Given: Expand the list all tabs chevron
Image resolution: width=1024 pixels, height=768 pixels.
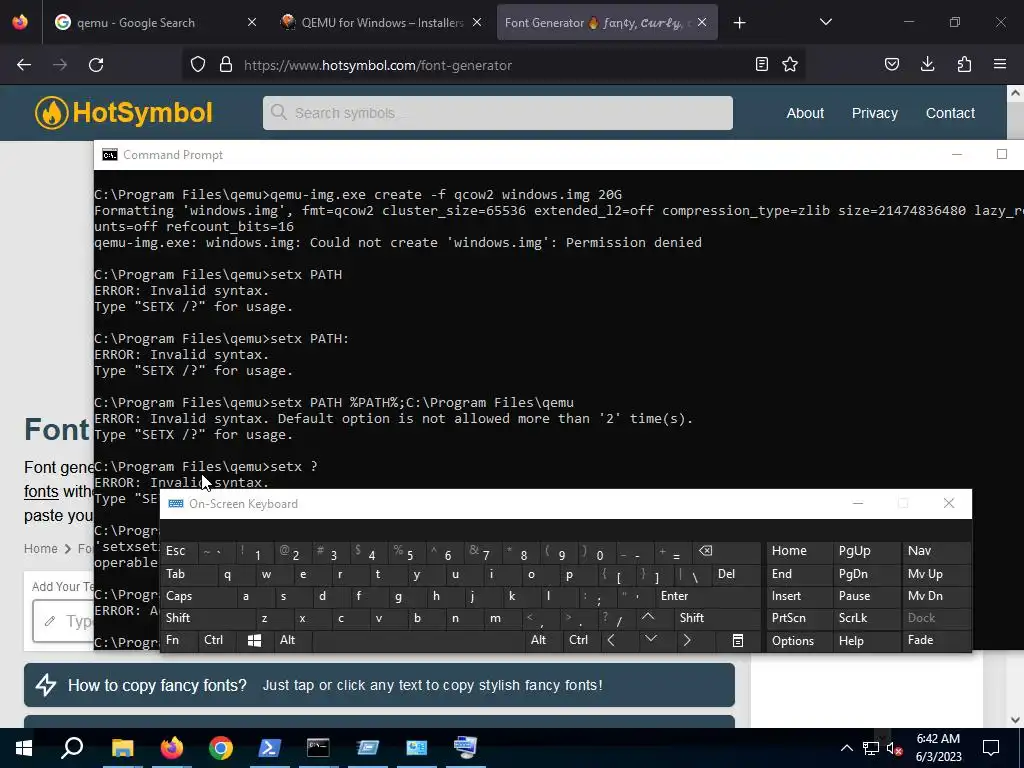Looking at the screenshot, I should pyautogui.click(x=825, y=22).
